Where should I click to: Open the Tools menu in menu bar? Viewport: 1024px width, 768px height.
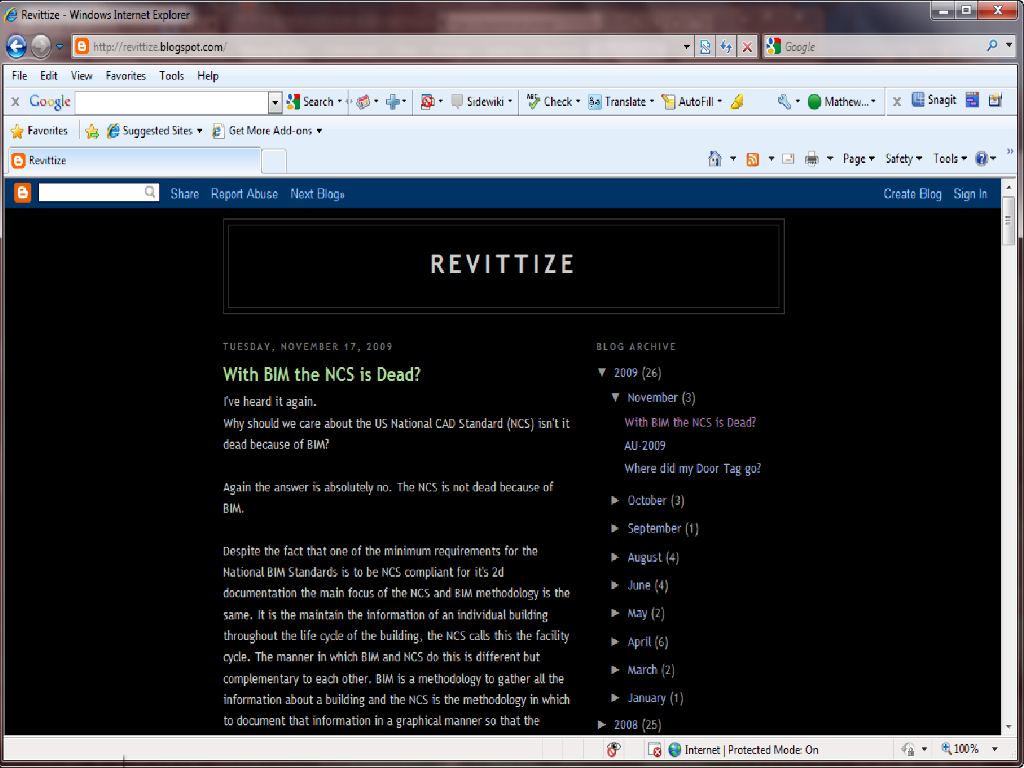(x=171, y=76)
